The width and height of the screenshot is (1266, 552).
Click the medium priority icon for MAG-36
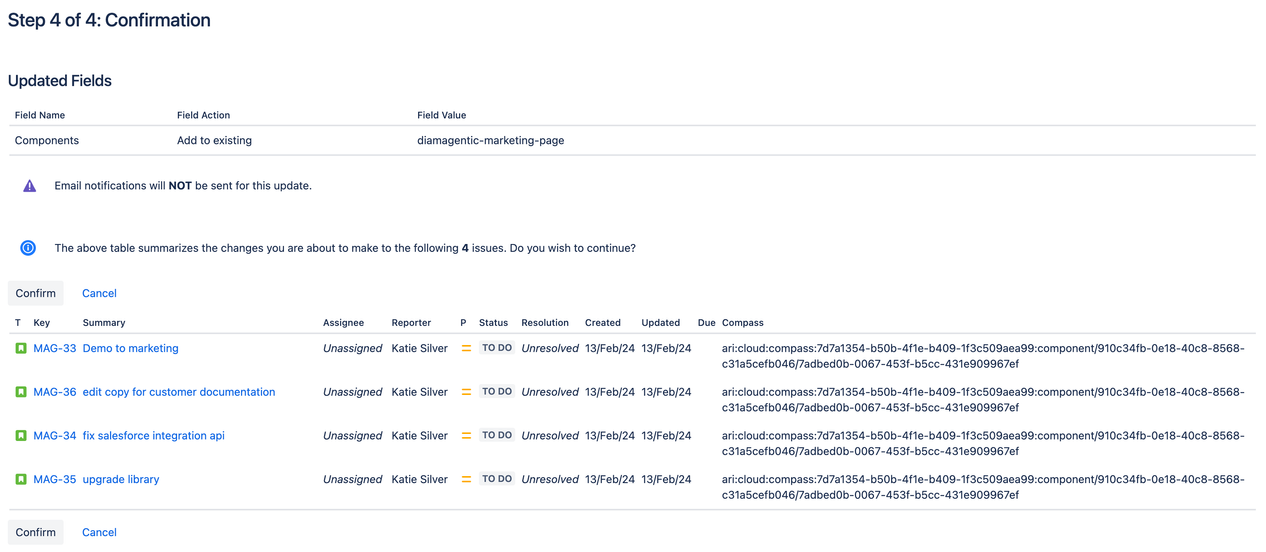[x=466, y=392]
